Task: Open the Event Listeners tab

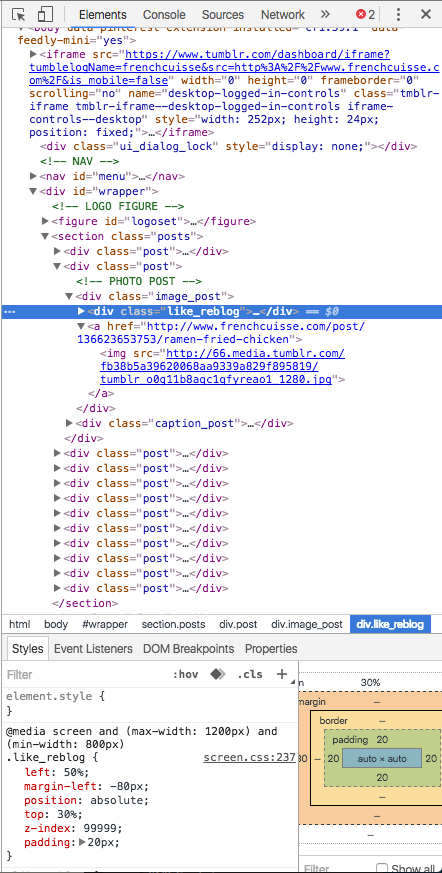Action: [x=94, y=649]
